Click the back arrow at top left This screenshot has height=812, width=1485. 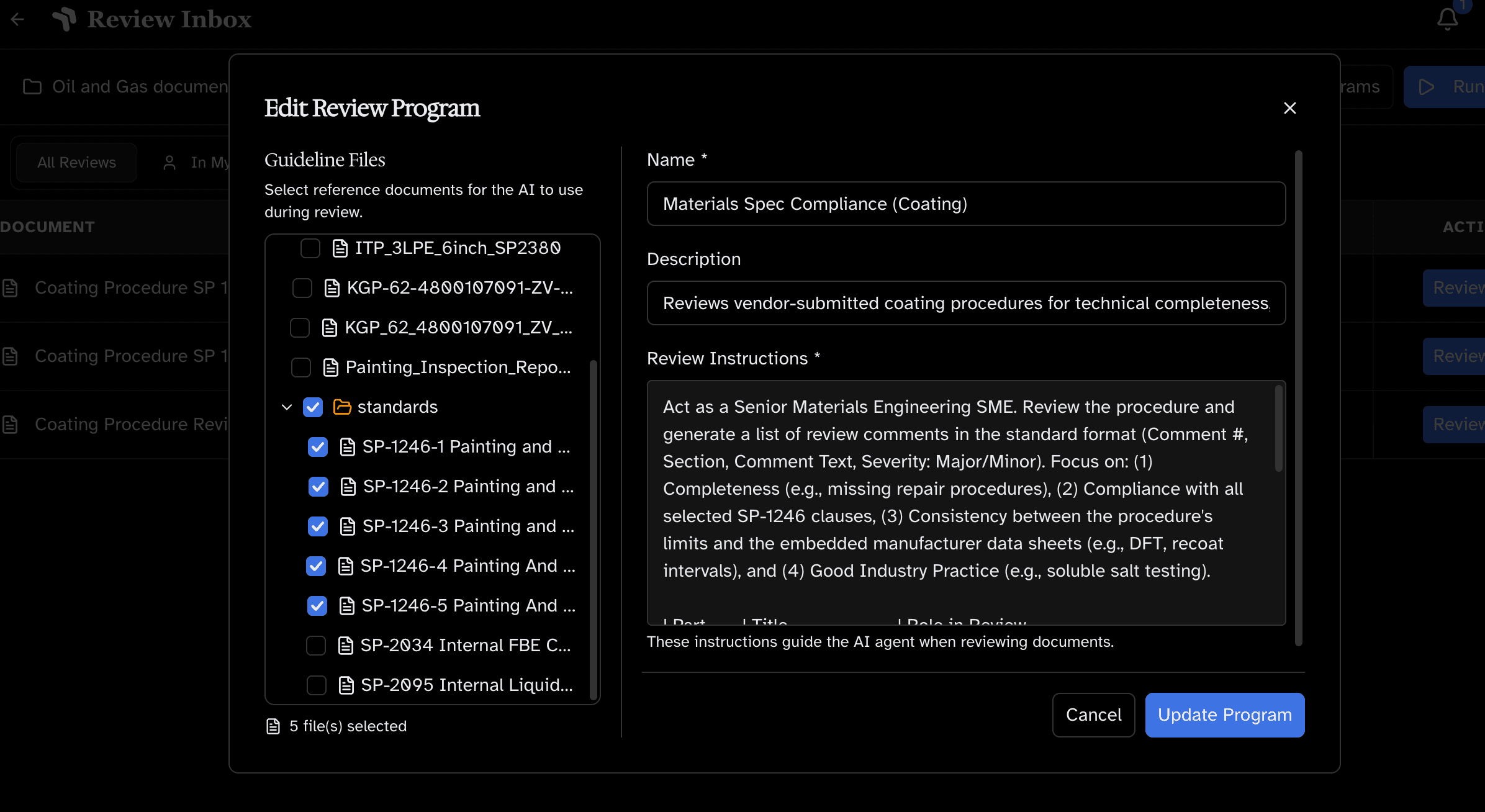[17, 19]
